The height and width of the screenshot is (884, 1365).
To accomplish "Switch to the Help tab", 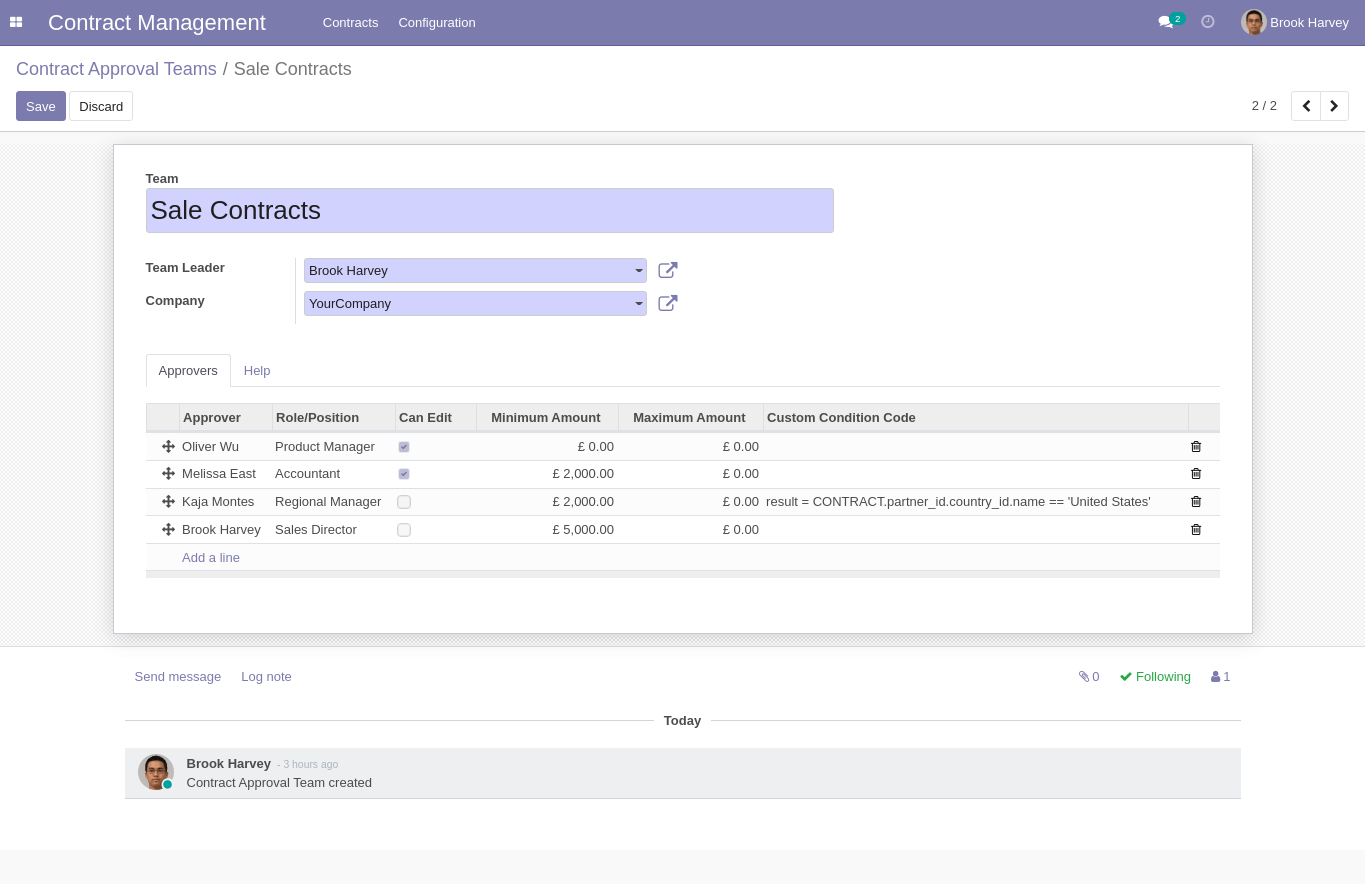I will pos(256,370).
